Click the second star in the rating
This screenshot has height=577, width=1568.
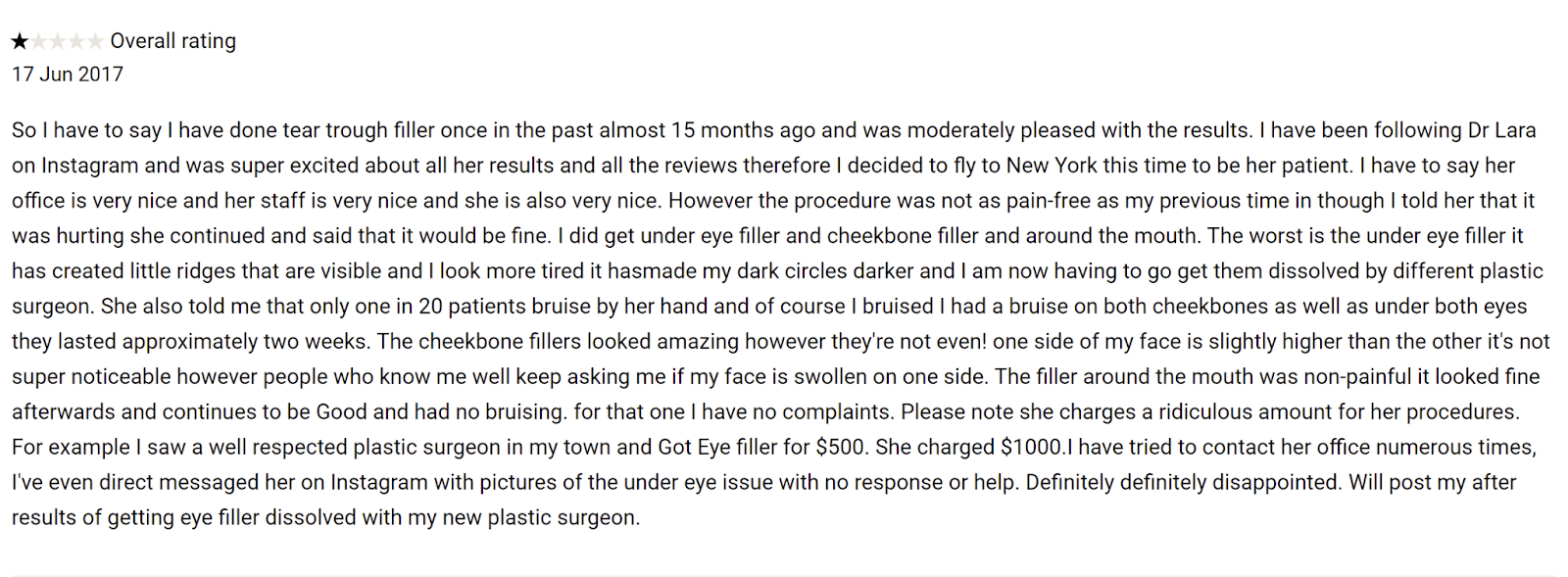pyautogui.click(x=39, y=41)
